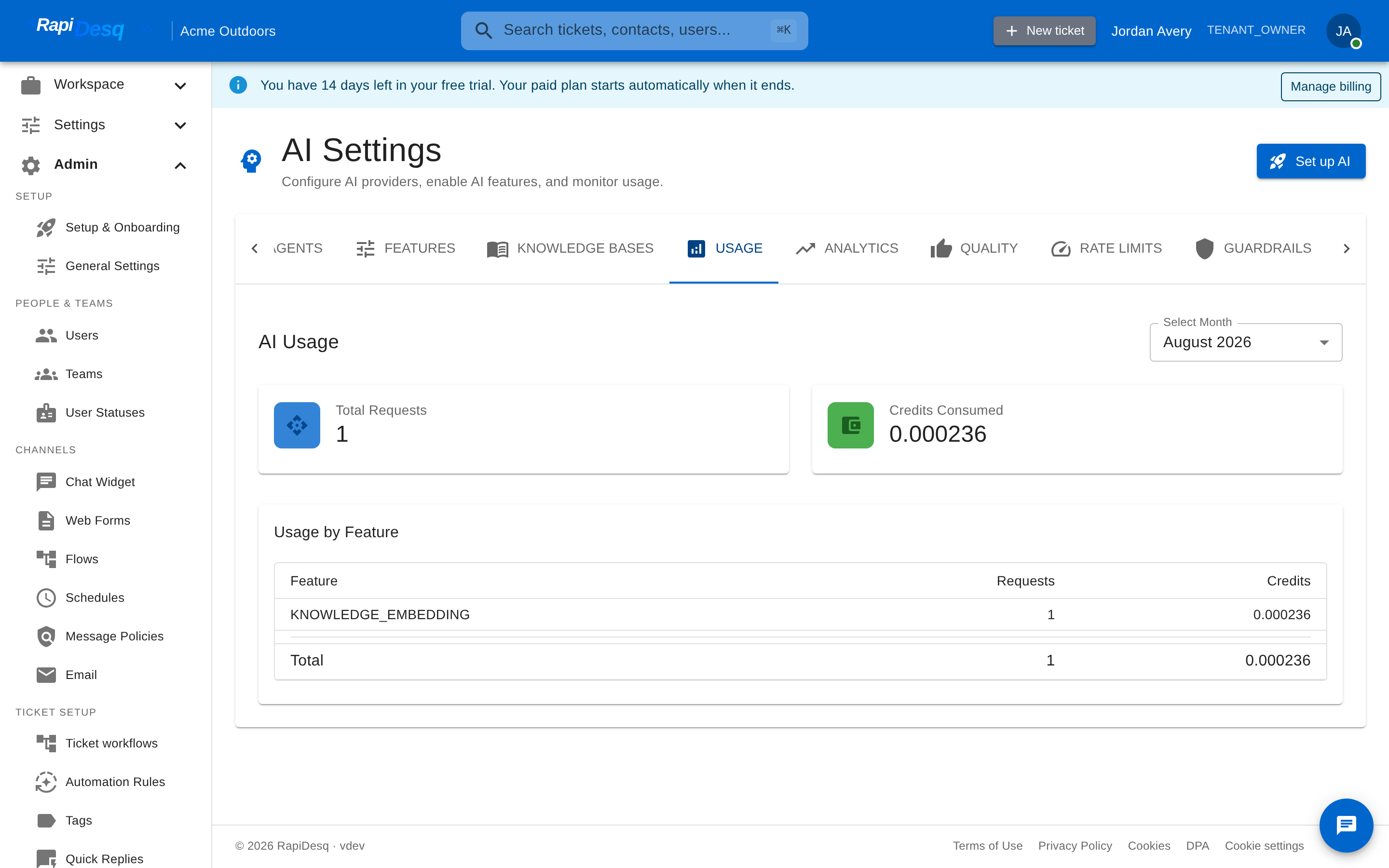Open Web Forms in sidebar
This screenshot has height=868, width=1389.
coord(106,520)
